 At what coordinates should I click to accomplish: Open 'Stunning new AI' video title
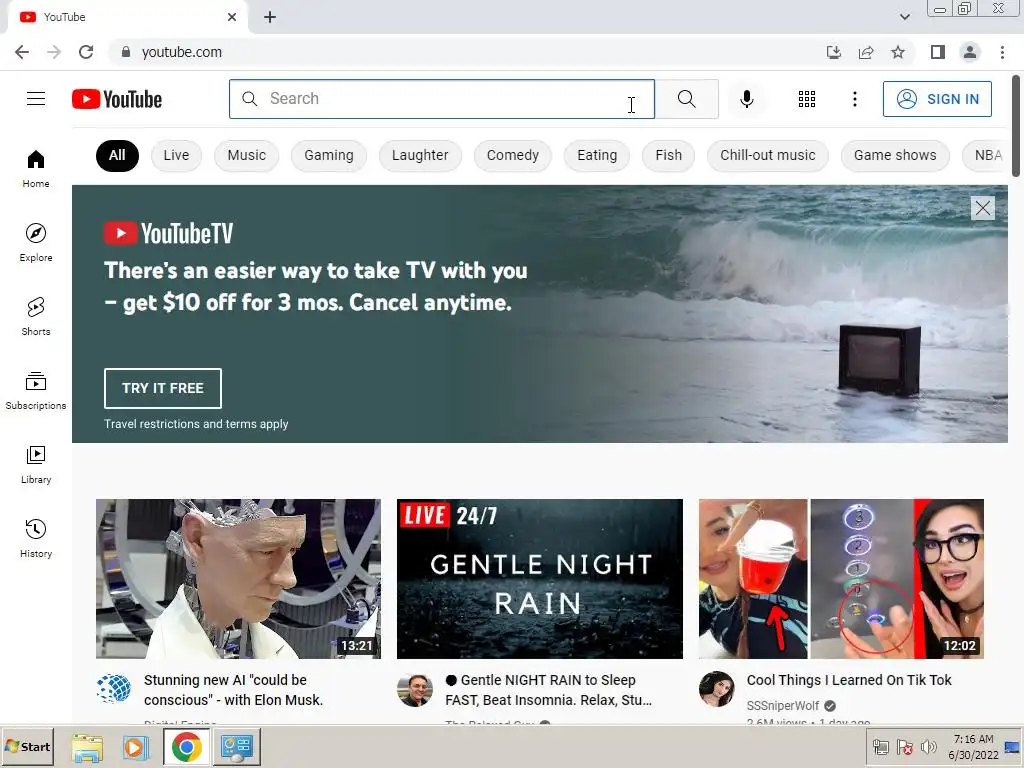(x=234, y=690)
